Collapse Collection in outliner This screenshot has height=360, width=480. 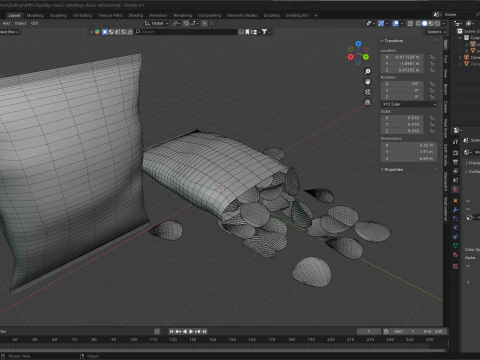[460, 38]
